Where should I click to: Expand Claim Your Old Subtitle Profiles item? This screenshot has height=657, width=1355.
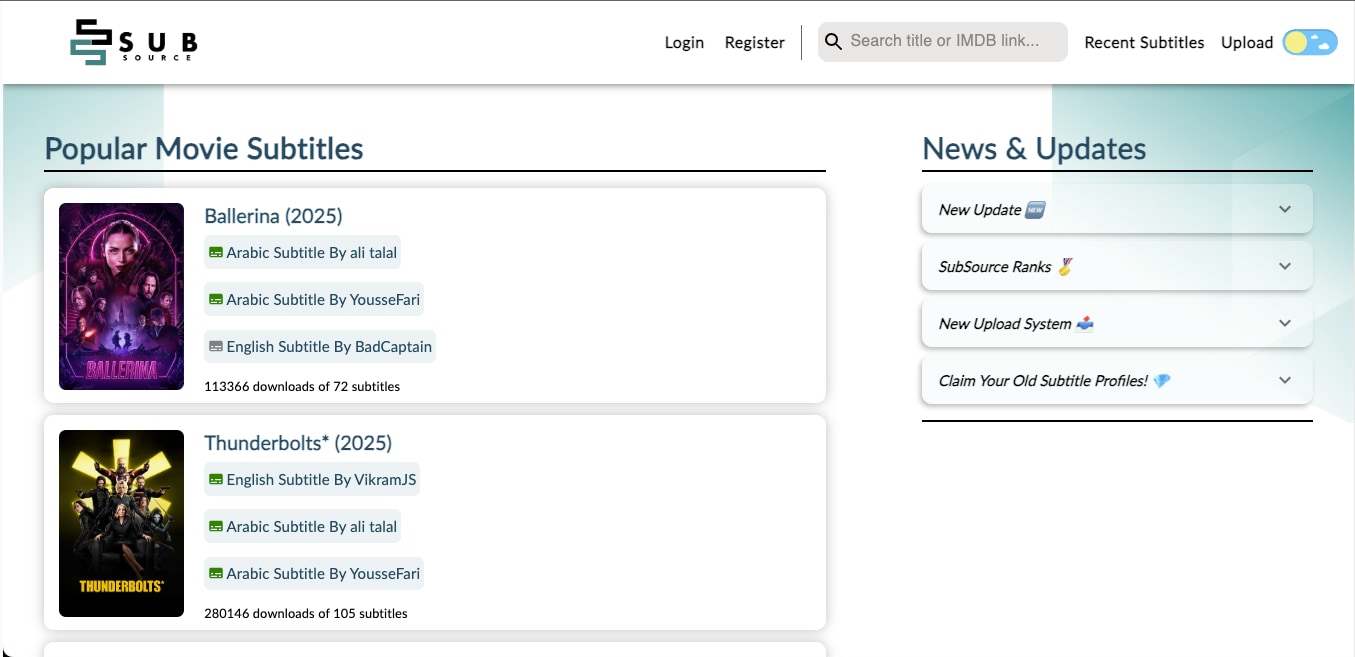coord(1117,380)
